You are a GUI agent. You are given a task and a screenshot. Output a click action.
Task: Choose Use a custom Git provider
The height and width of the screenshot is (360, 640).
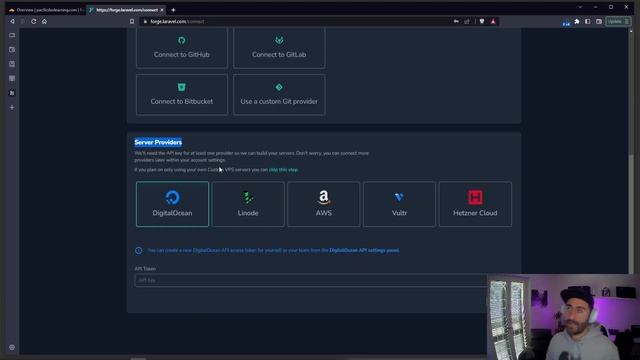click(279, 95)
